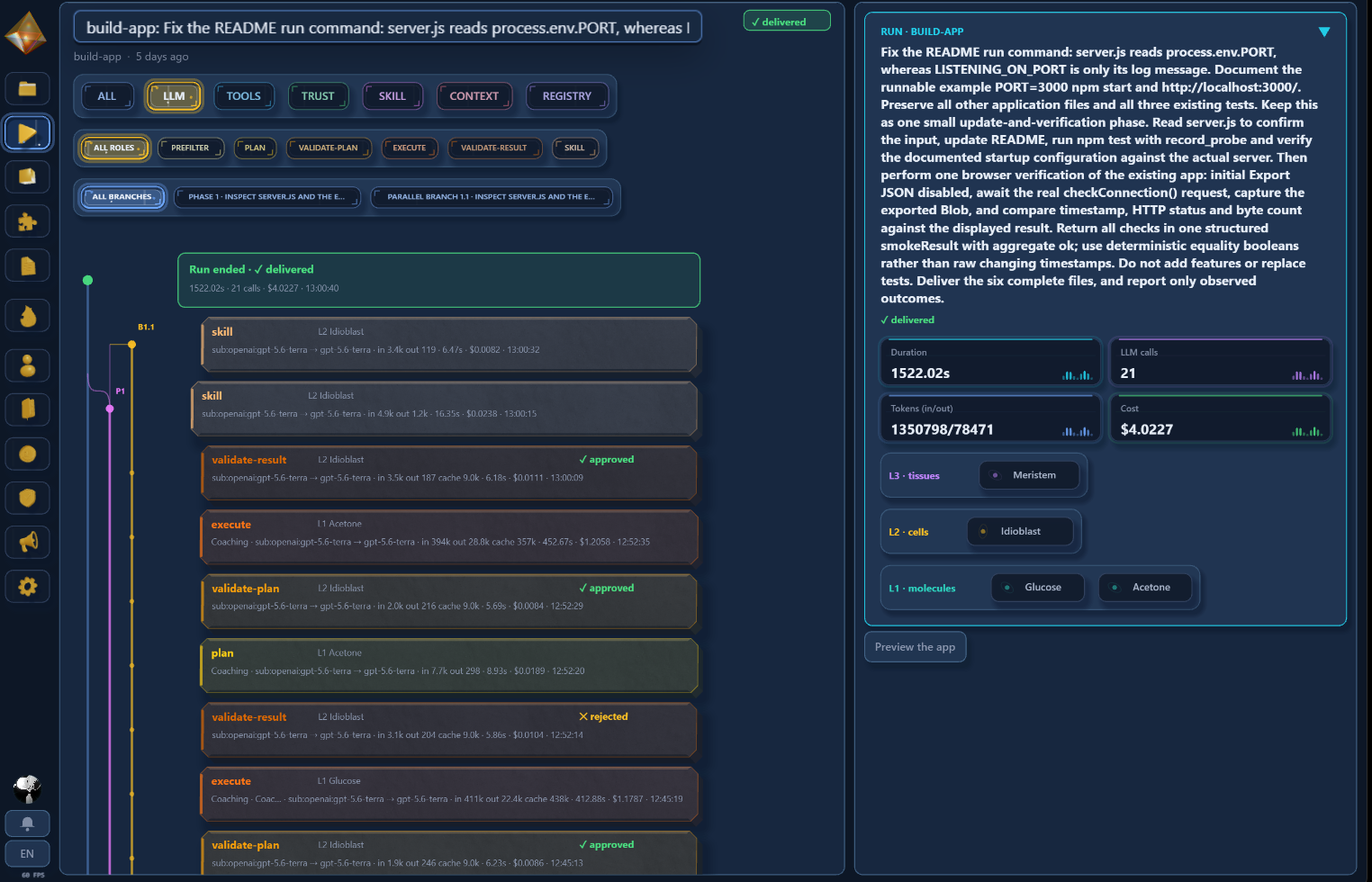Select the VALIDATE-RESULT role filter
The height and width of the screenshot is (882, 1372).
[494, 148]
